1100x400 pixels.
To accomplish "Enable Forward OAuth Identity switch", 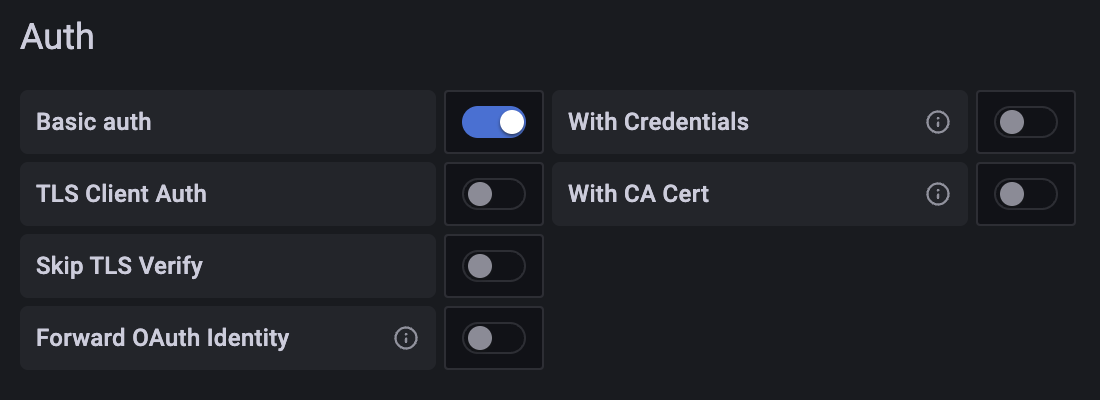I will click(494, 338).
